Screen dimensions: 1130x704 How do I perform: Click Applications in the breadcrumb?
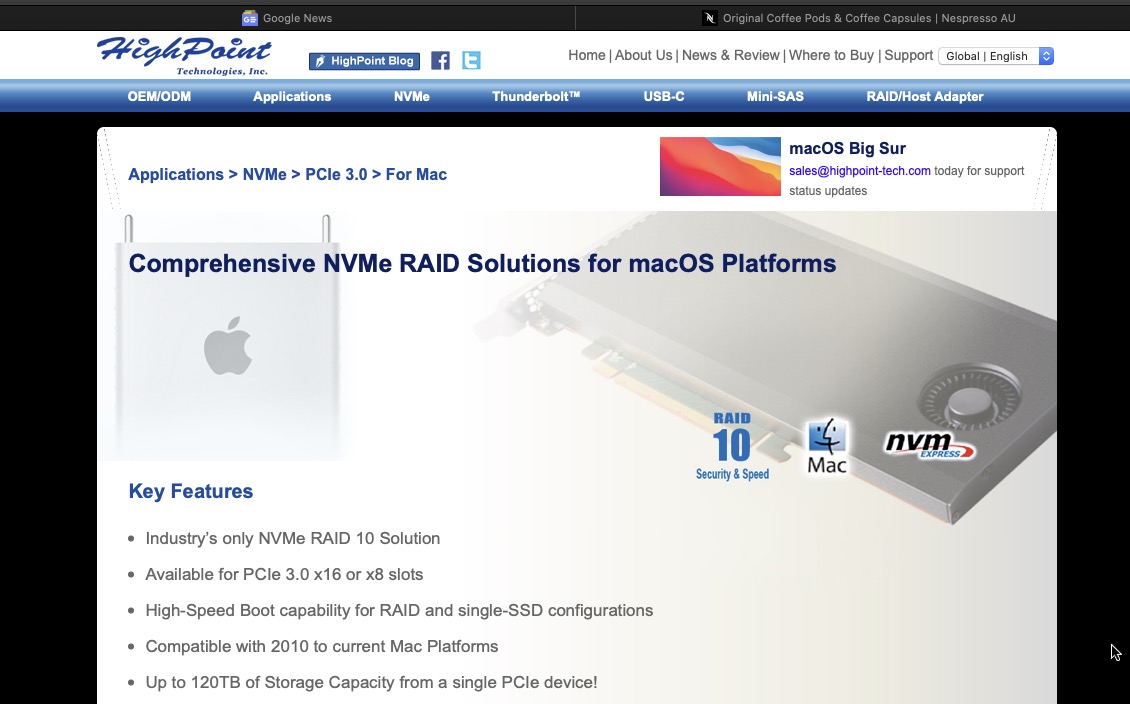(x=176, y=174)
